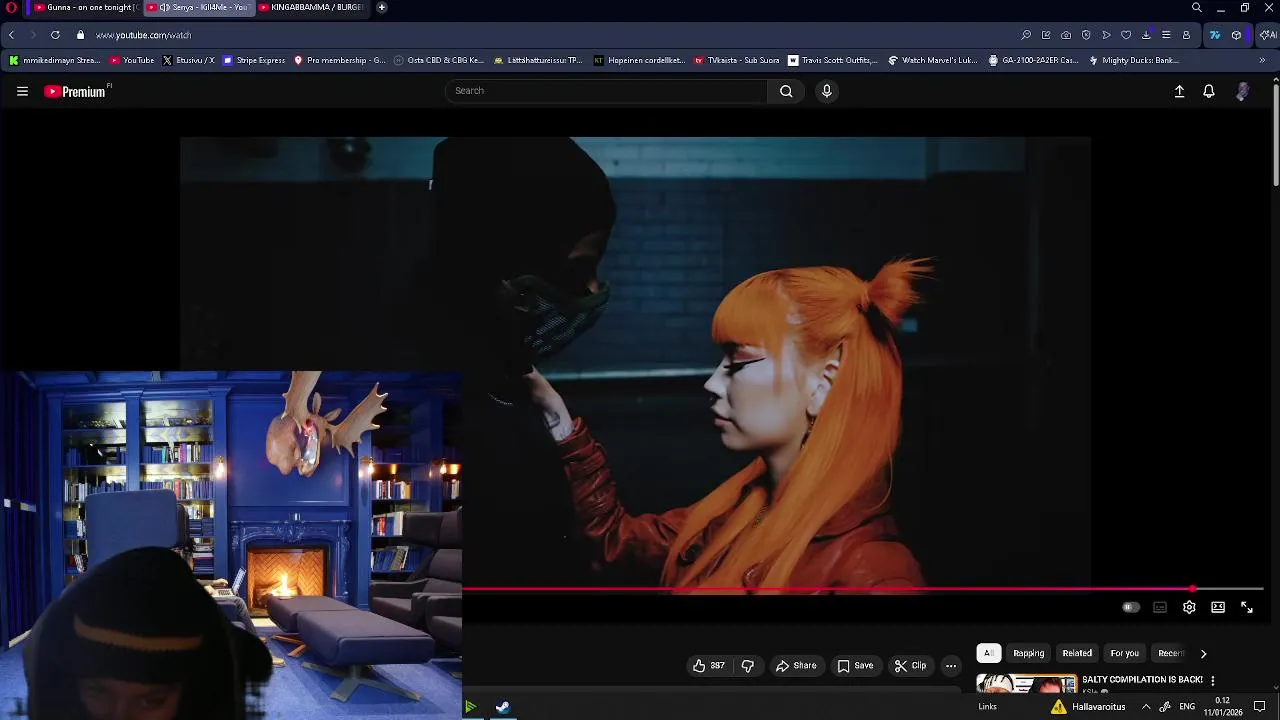Create a Clip of the video
Image resolution: width=1280 pixels, height=720 pixels.
(x=911, y=666)
